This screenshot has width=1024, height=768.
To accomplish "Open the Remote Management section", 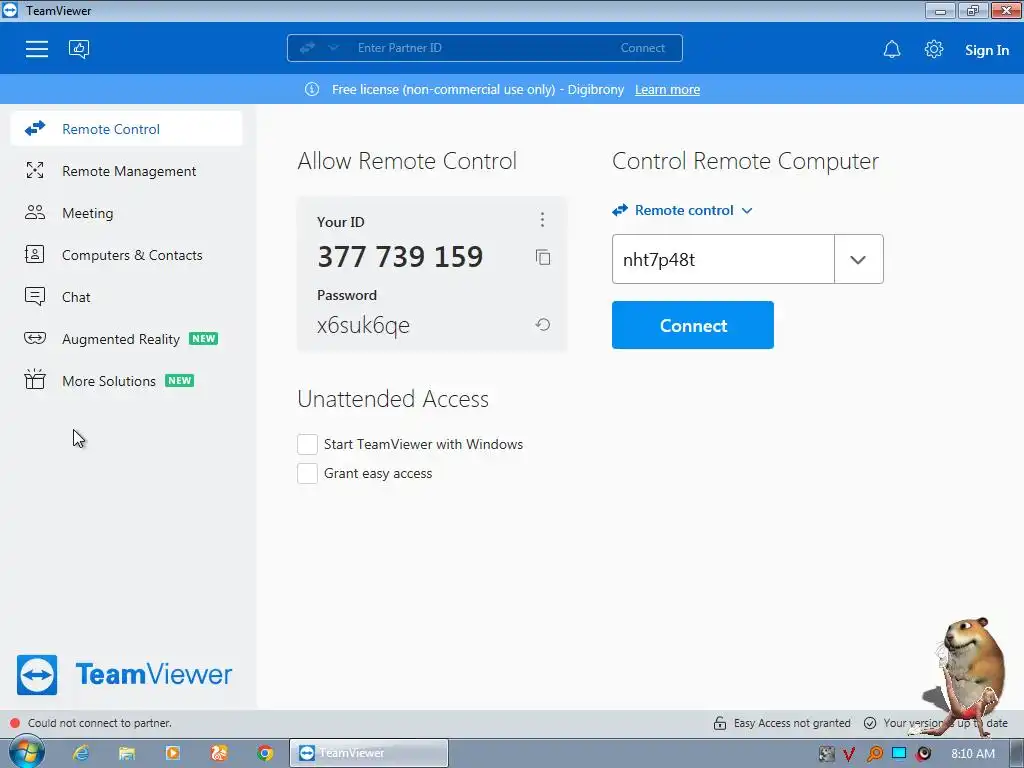I will pyautogui.click(x=127, y=171).
